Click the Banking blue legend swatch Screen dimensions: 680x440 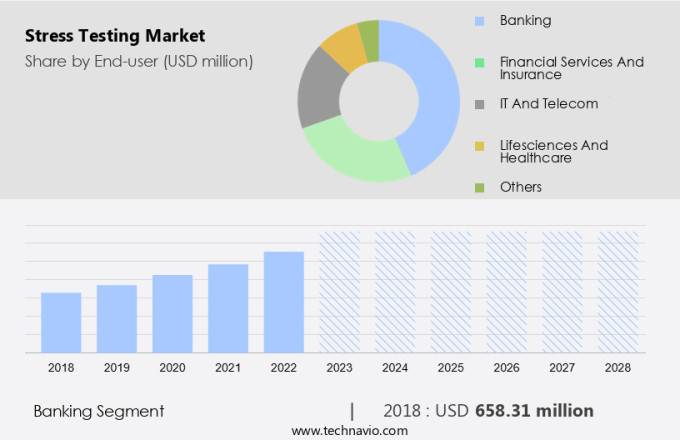tap(480, 20)
